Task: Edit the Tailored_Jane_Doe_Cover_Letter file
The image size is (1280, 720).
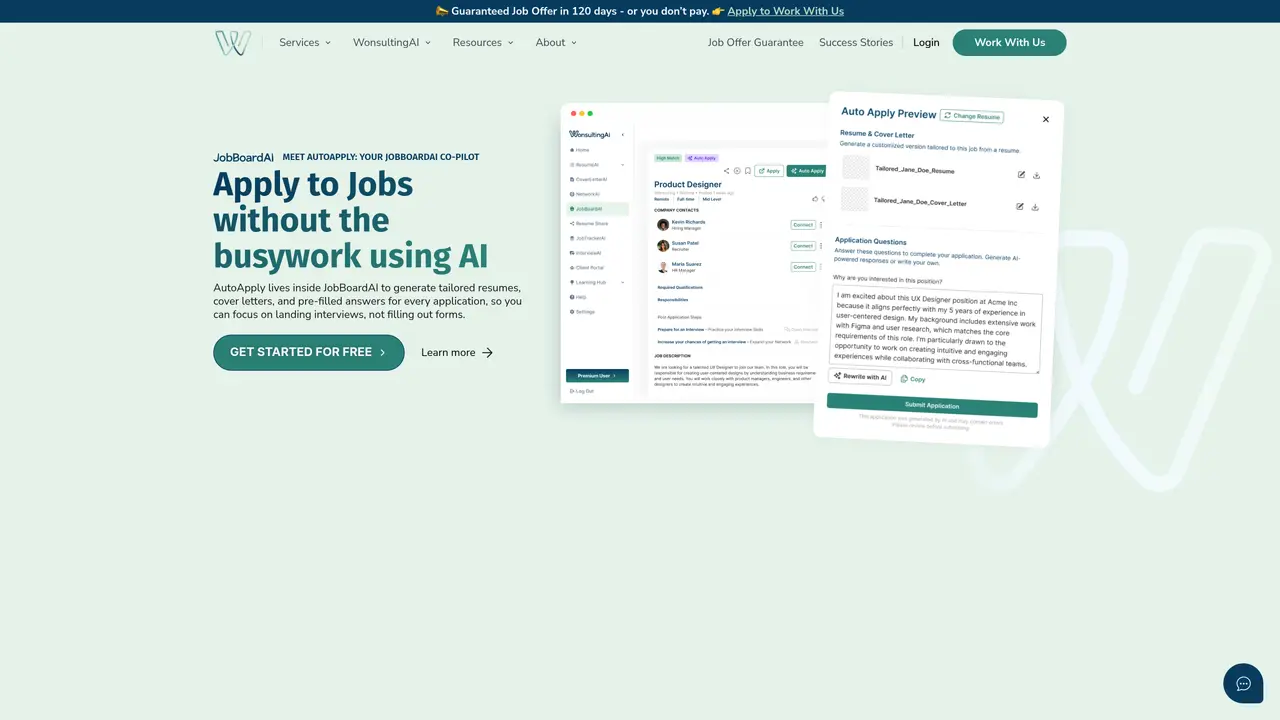Action: 1020,206
